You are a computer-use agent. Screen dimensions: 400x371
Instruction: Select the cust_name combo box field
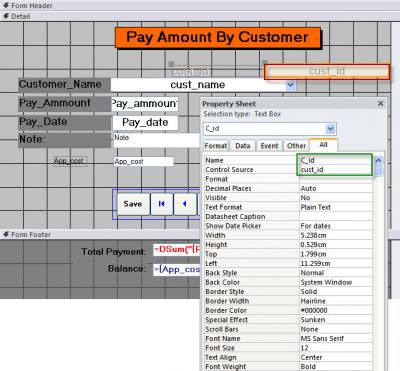tap(203, 85)
